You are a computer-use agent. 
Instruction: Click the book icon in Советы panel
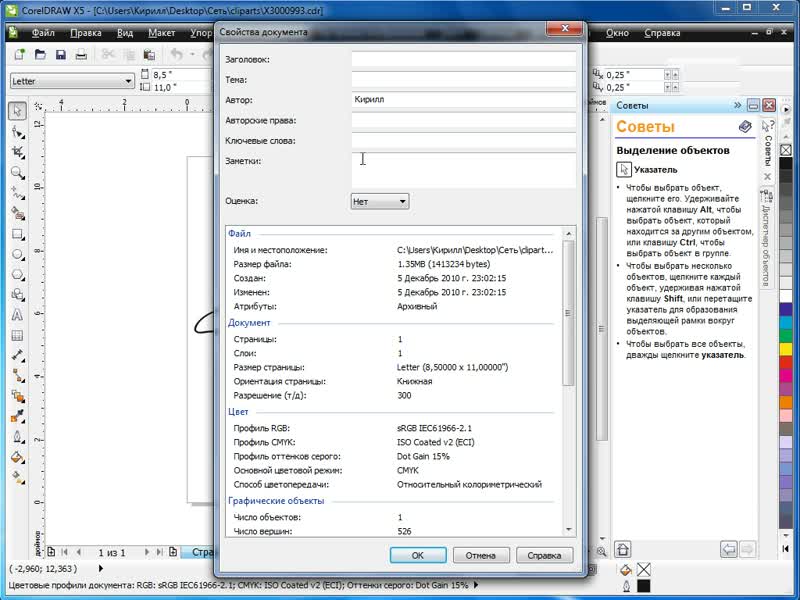tap(745, 127)
